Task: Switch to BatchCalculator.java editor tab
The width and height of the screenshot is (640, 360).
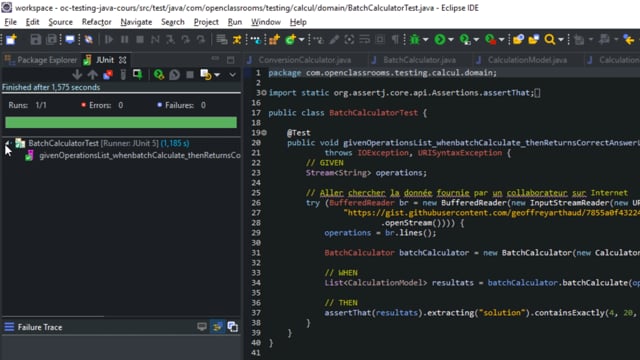Action: [420, 60]
